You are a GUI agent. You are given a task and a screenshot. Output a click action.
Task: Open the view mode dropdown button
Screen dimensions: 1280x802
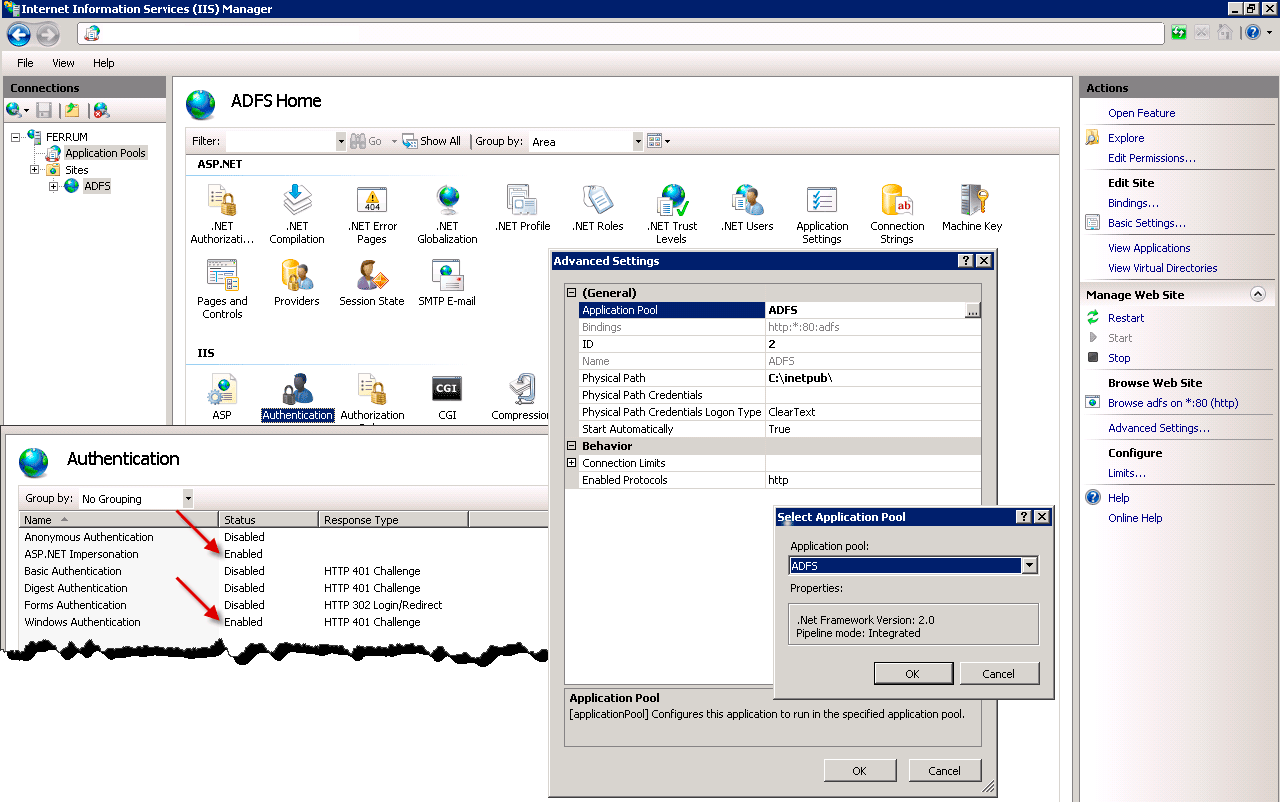pos(658,142)
